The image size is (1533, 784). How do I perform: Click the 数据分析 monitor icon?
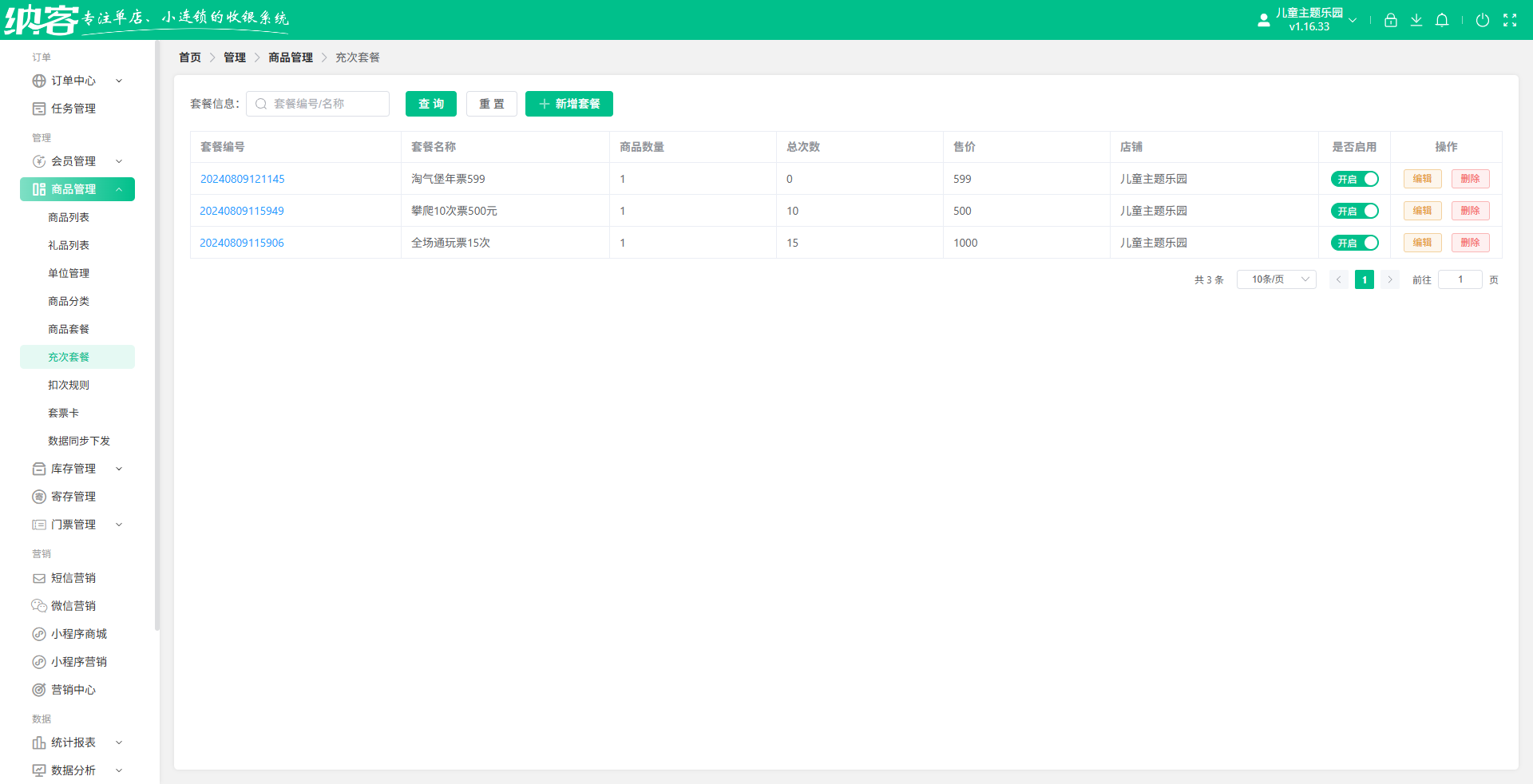(39, 770)
